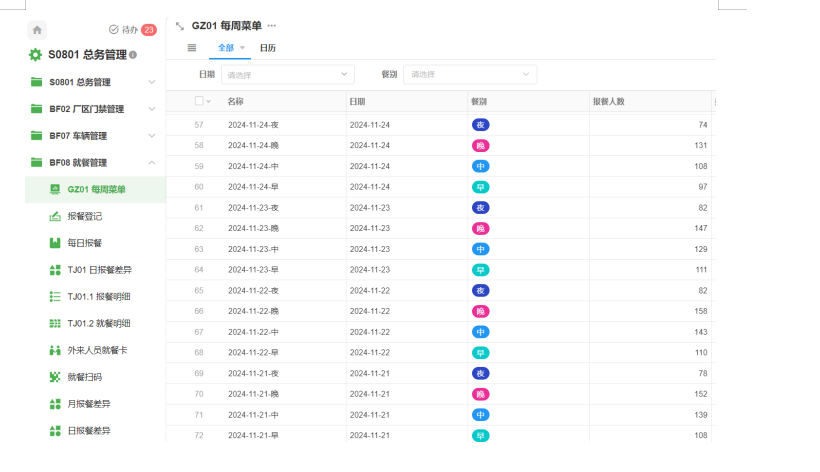Click the green gear icon beside S0801 总务管理

coord(36,55)
